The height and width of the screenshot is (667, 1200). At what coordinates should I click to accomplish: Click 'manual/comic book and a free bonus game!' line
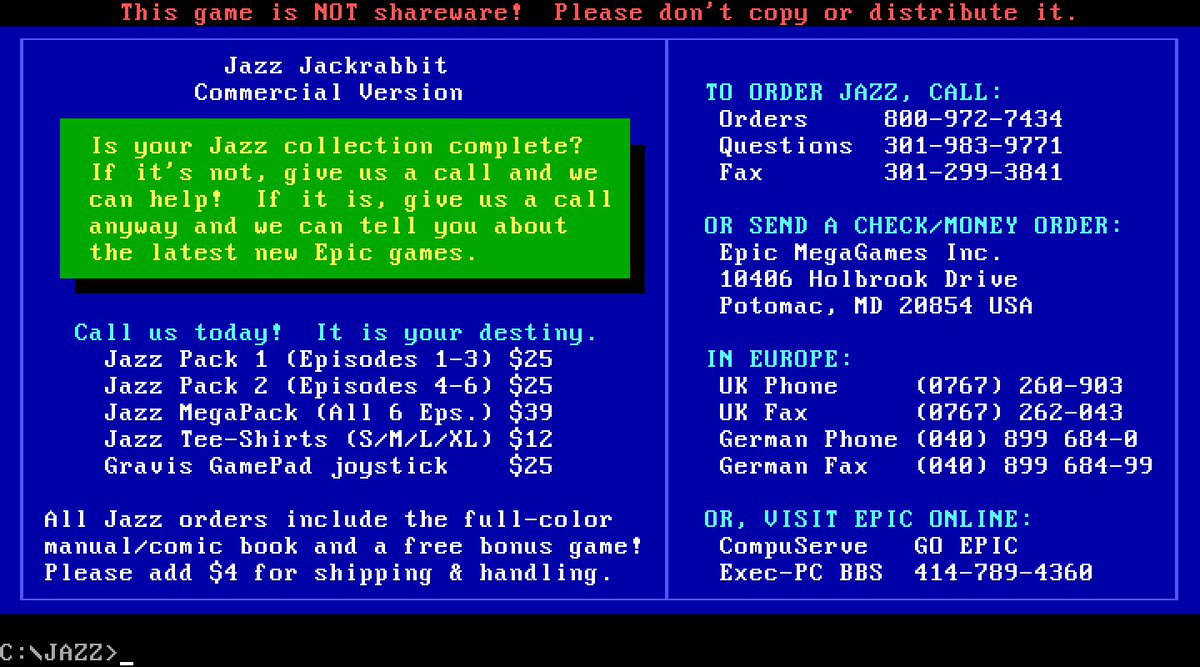point(343,546)
